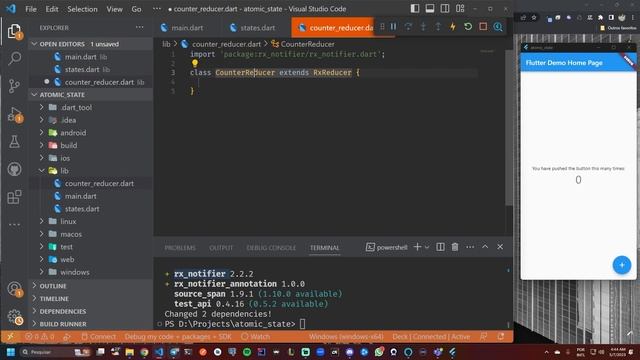Viewport: 640px width, 360px height.
Task: Open the Selection menu
Action: 82,9
